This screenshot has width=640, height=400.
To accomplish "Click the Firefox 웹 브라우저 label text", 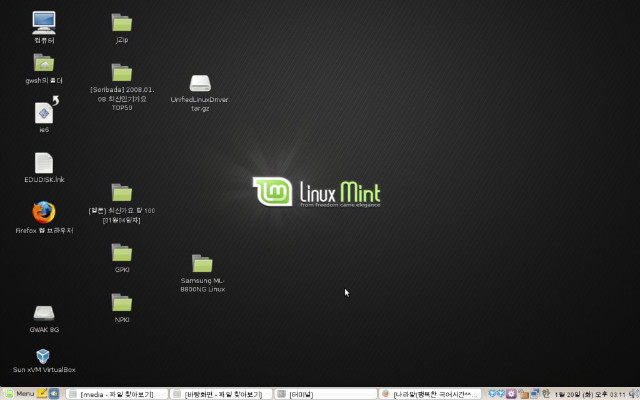I will pyautogui.click(x=44, y=231).
